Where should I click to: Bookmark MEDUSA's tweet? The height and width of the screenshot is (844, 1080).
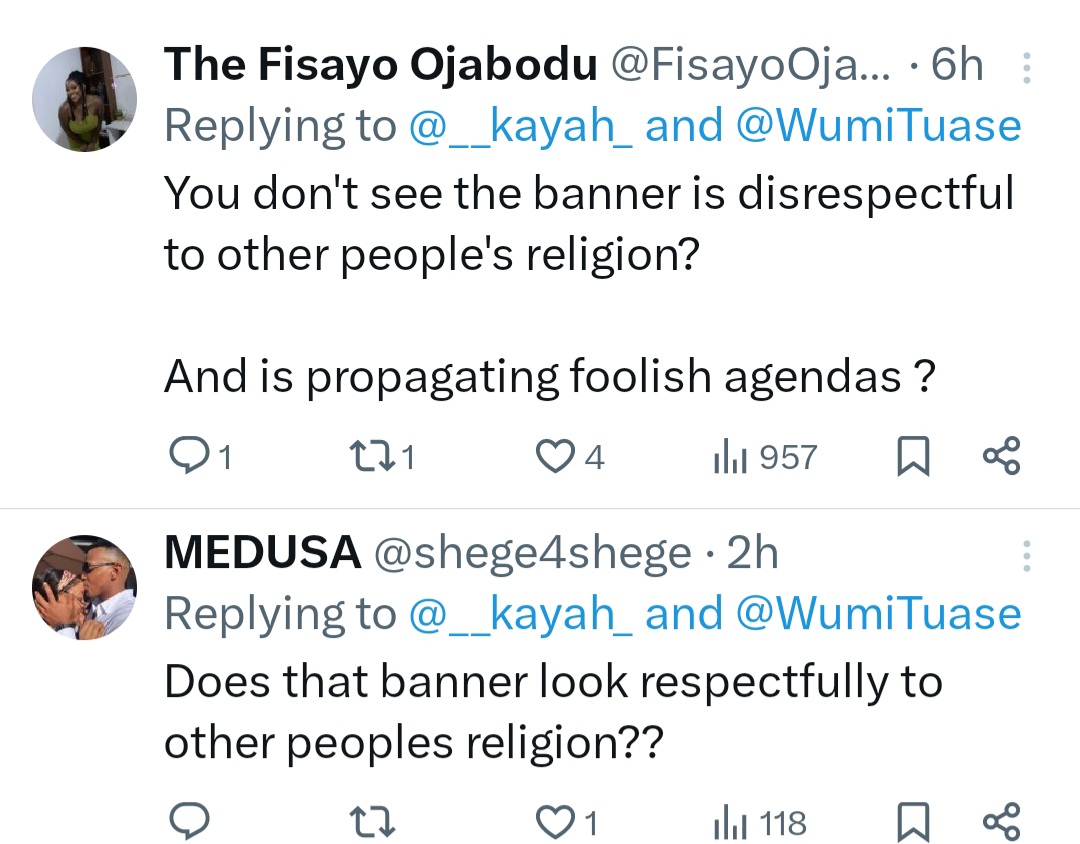click(912, 824)
